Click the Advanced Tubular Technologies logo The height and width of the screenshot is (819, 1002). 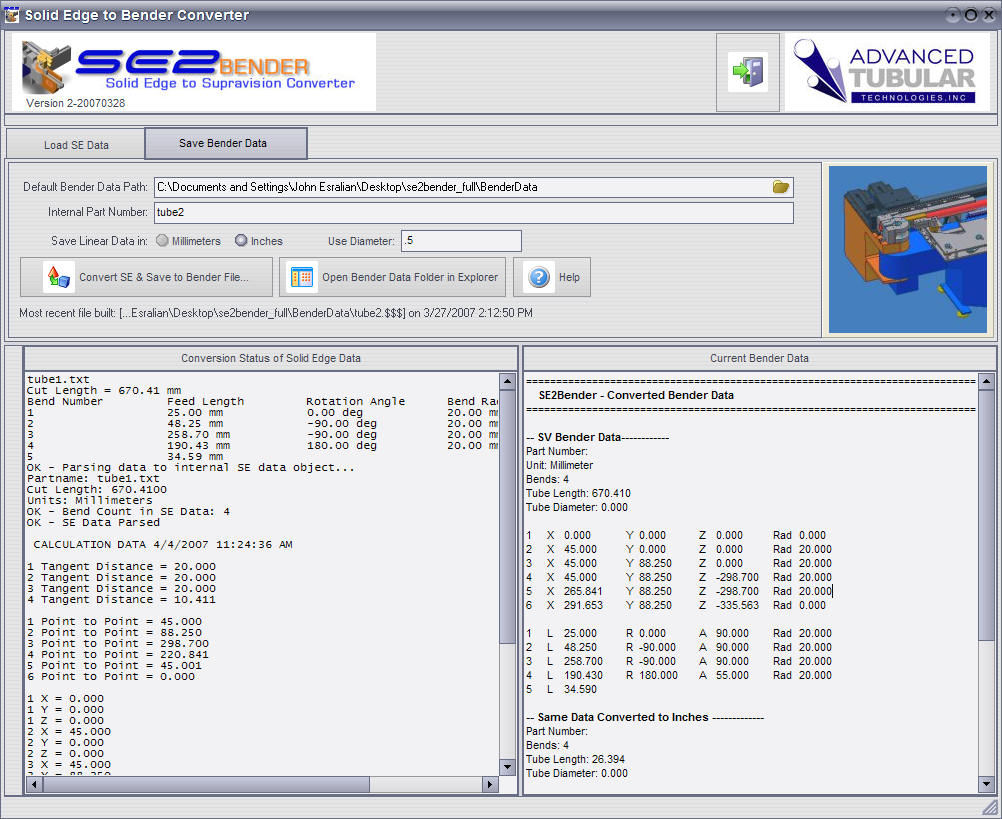(887, 72)
